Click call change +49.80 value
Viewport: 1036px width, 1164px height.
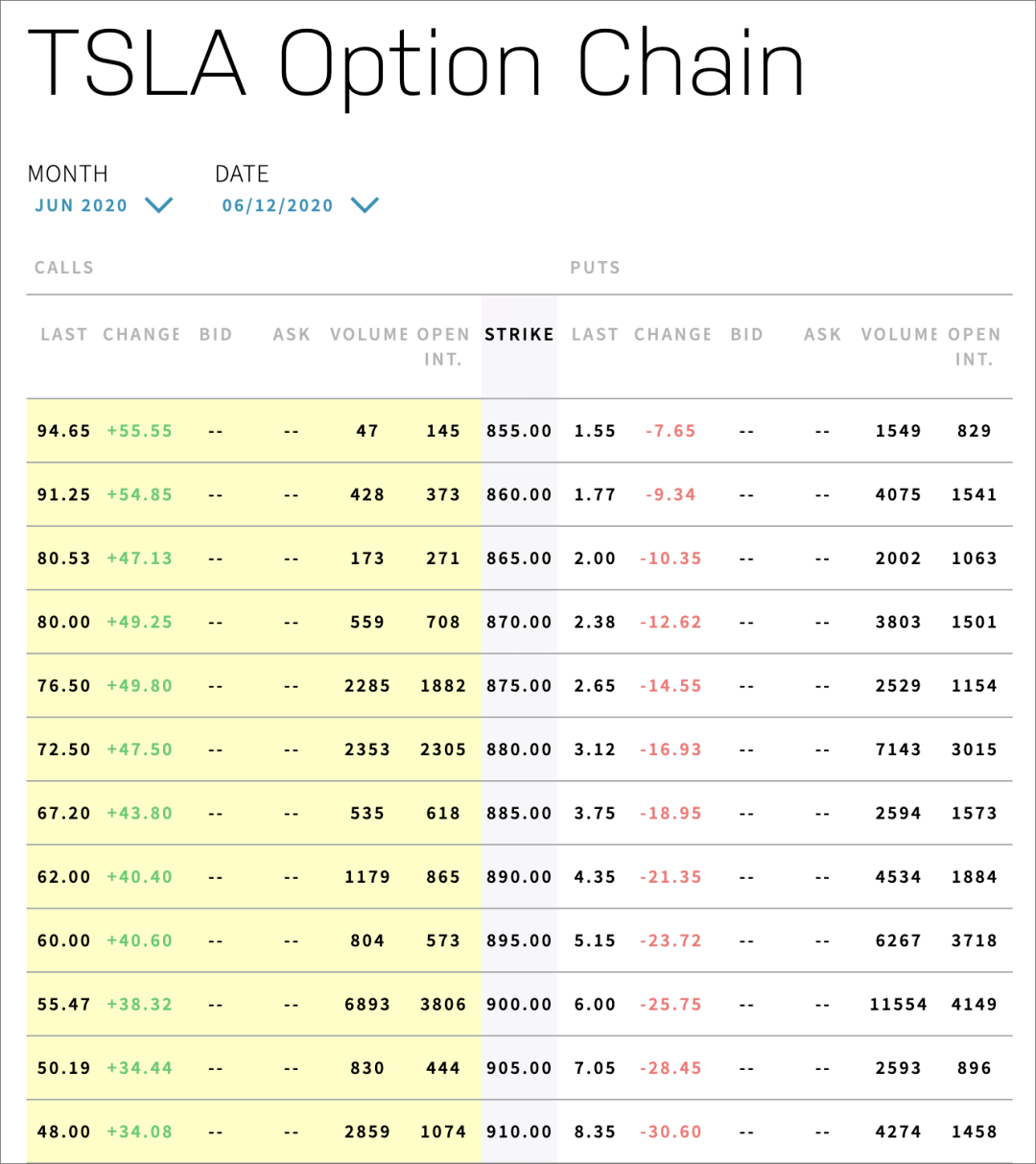[x=140, y=686]
